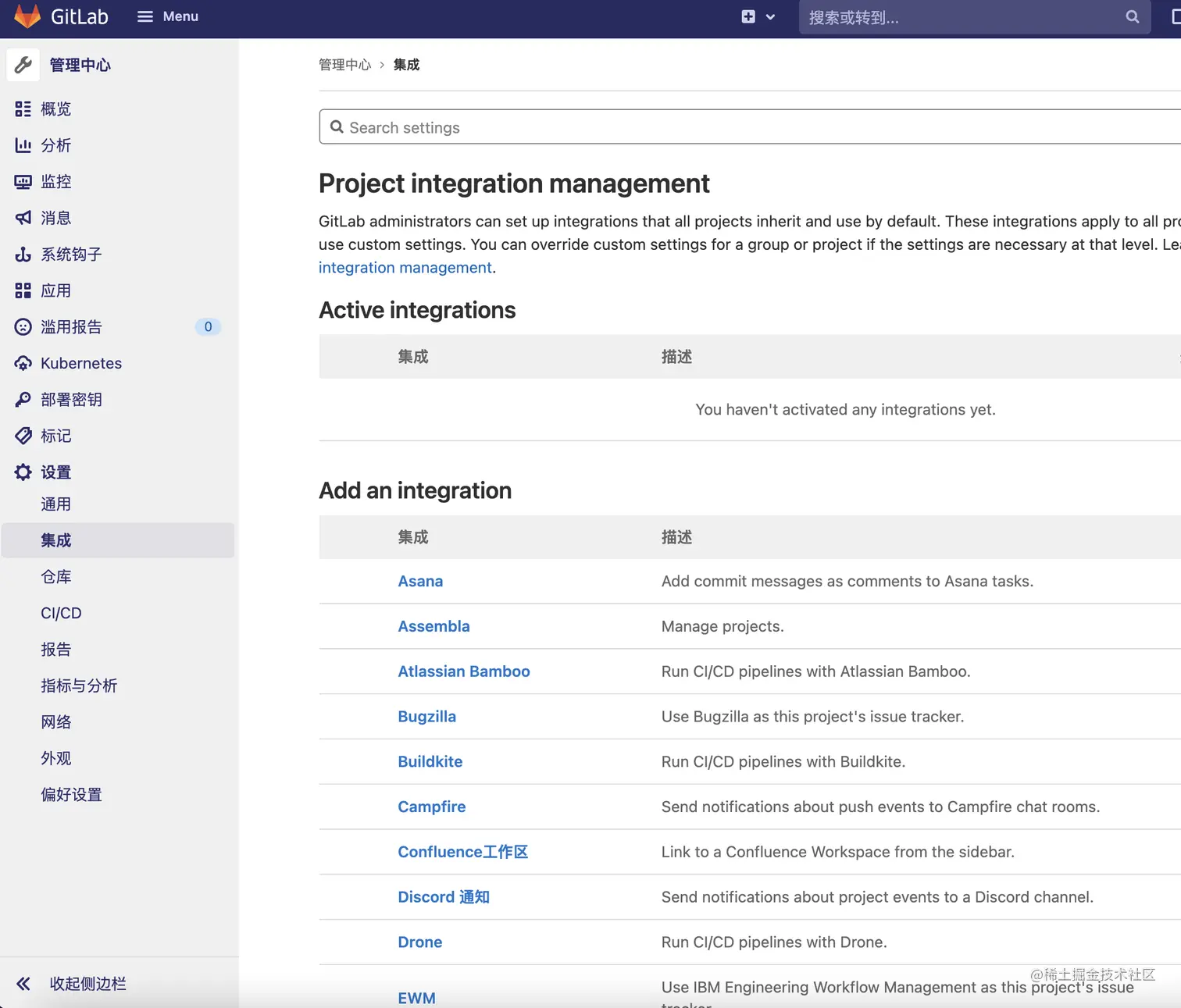
Task: Open 通用 settings submenu item
Action: (x=56, y=504)
